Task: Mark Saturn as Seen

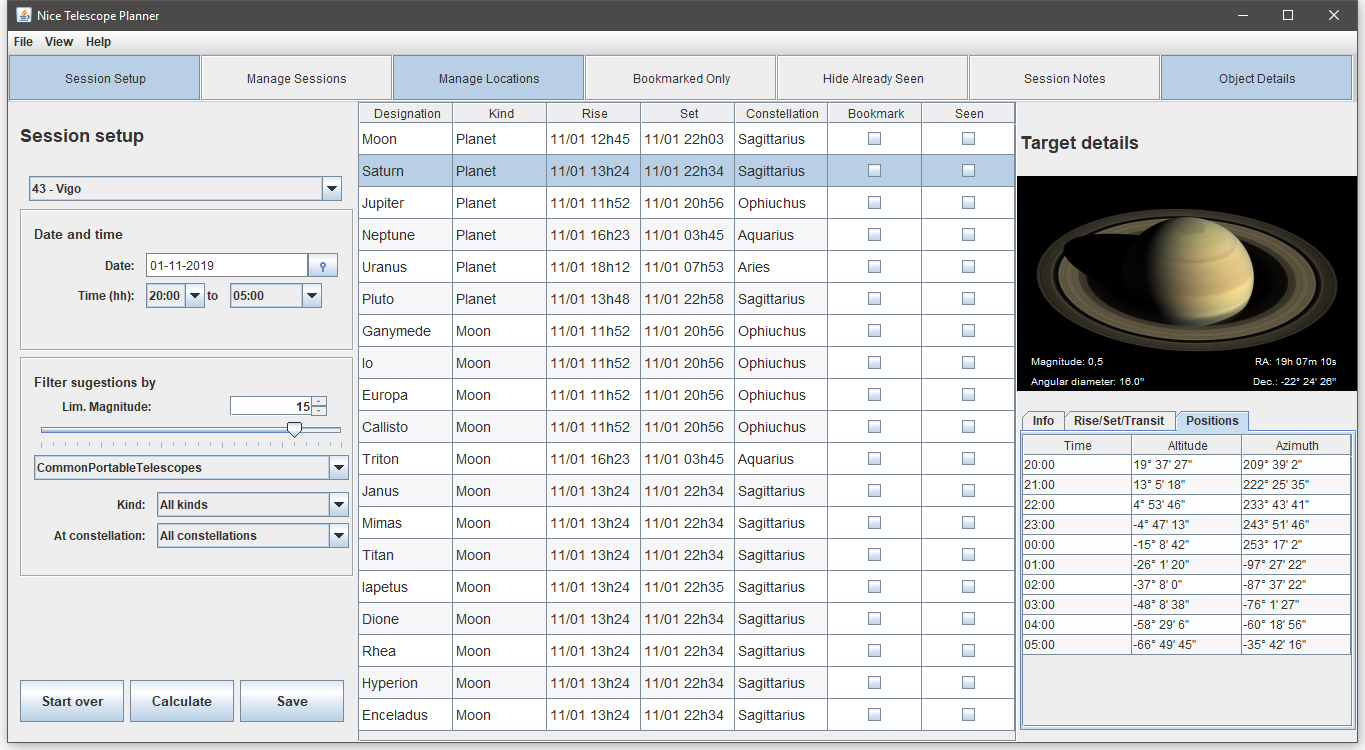Action: 967,170
